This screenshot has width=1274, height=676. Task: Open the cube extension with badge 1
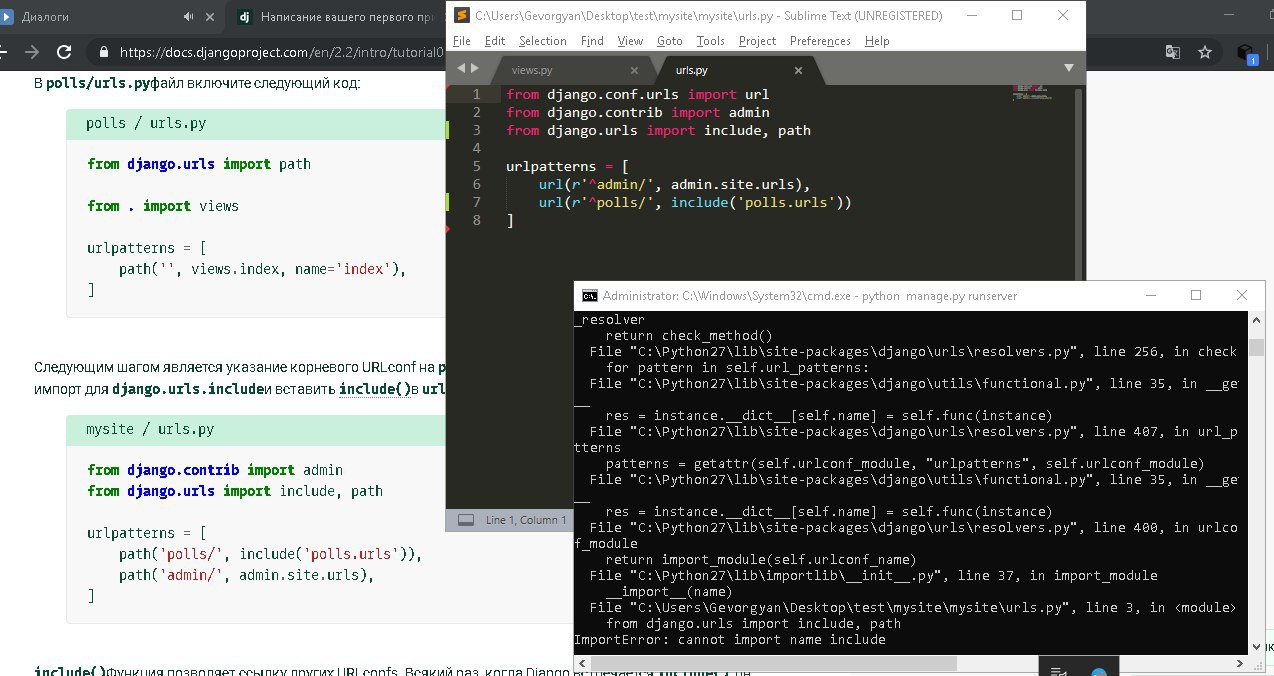pyautogui.click(x=1246, y=53)
